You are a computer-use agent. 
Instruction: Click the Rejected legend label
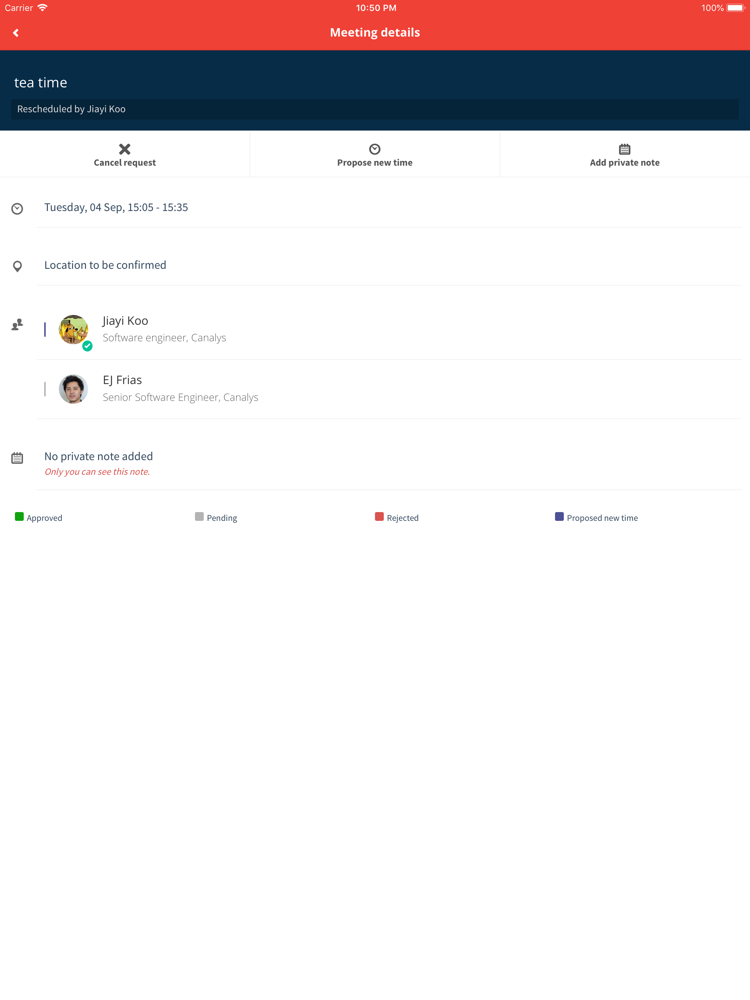tap(402, 518)
